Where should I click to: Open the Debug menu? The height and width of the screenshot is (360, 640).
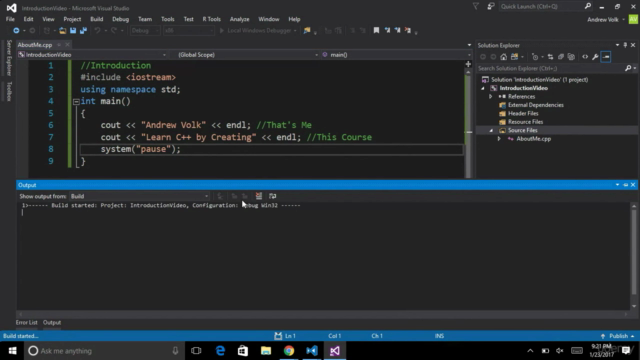pyautogui.click(x=120, y=19)
